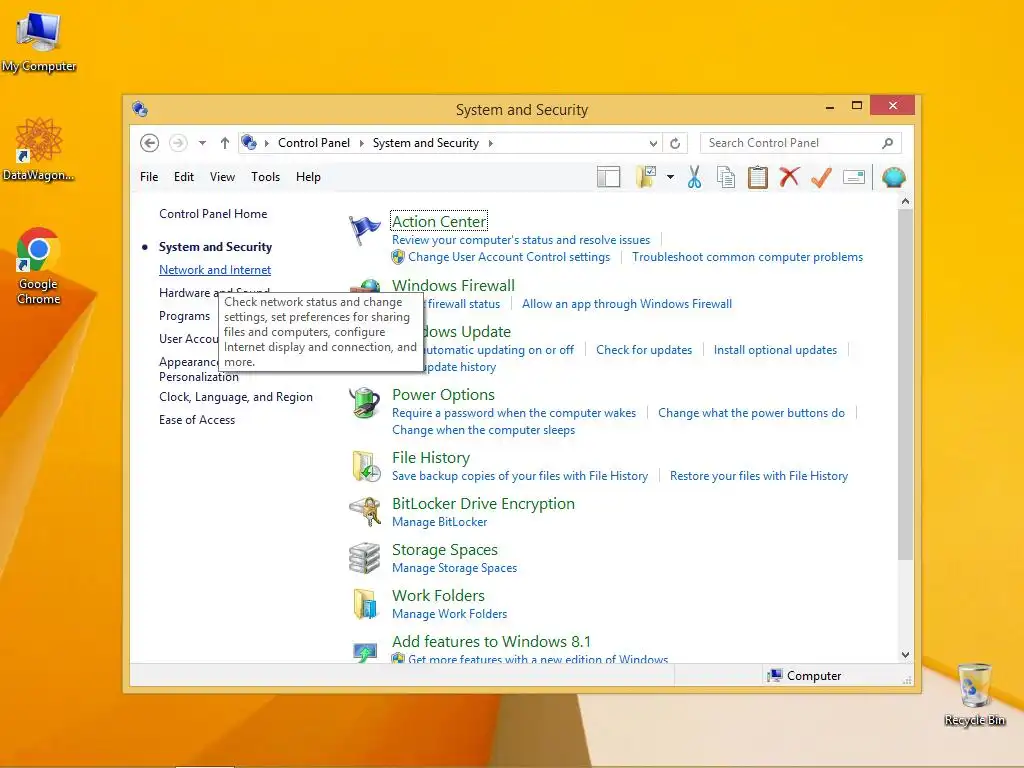This screenshot has height=768, width=1024.
Task: Open Clock, Language, and Region
Action: (236, 397)
